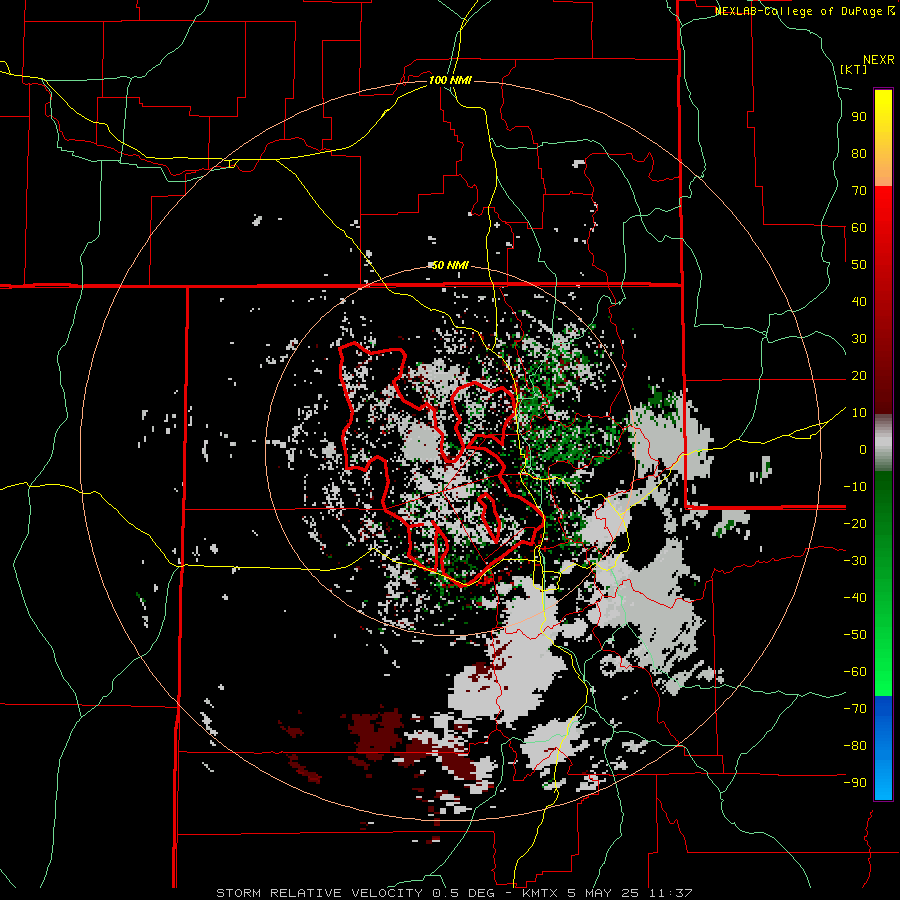
Task: Click the -80 scale value
Action: [x=855, y=746]
